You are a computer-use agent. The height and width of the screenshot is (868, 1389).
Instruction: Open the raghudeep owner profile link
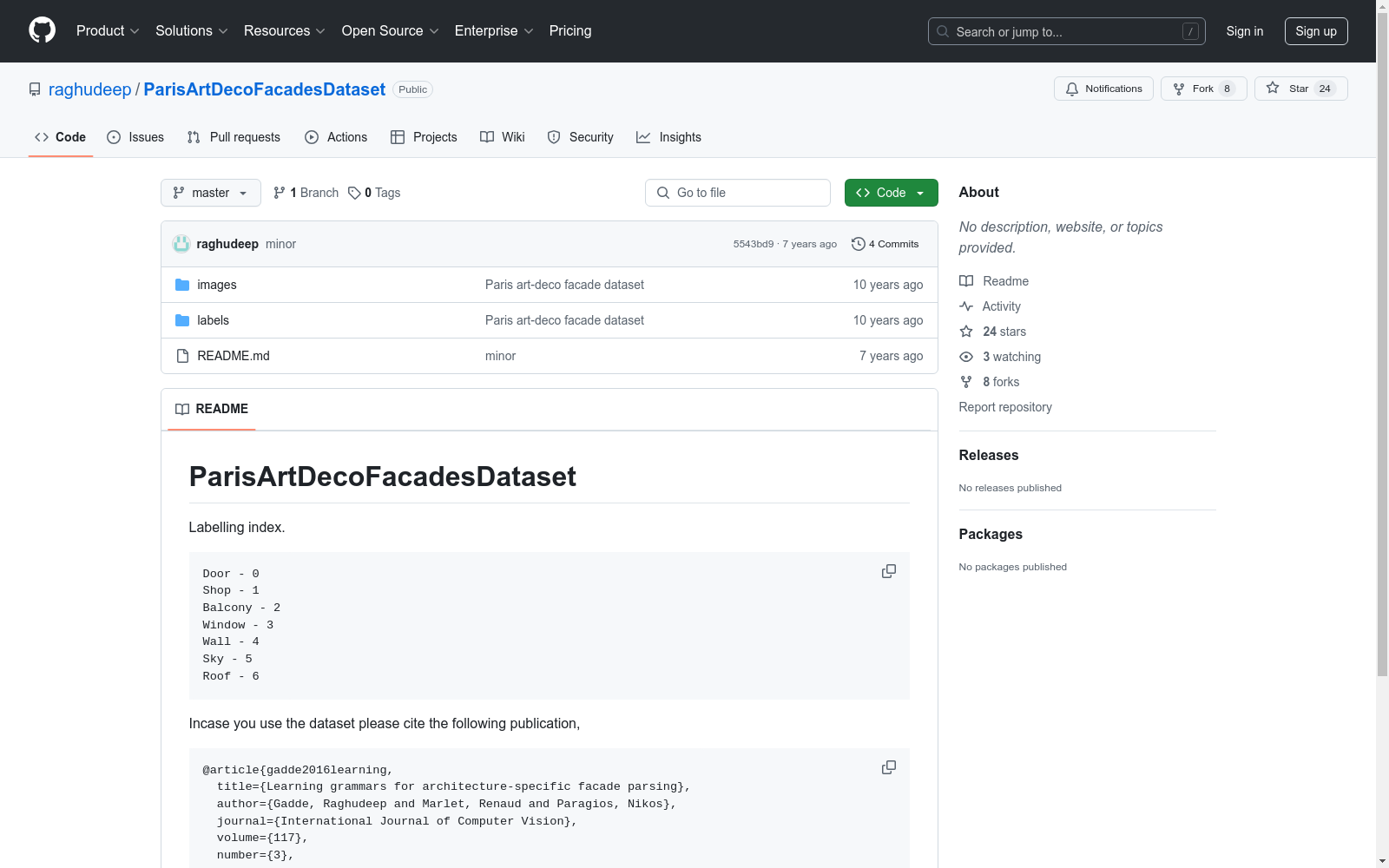tap(89, 89)
